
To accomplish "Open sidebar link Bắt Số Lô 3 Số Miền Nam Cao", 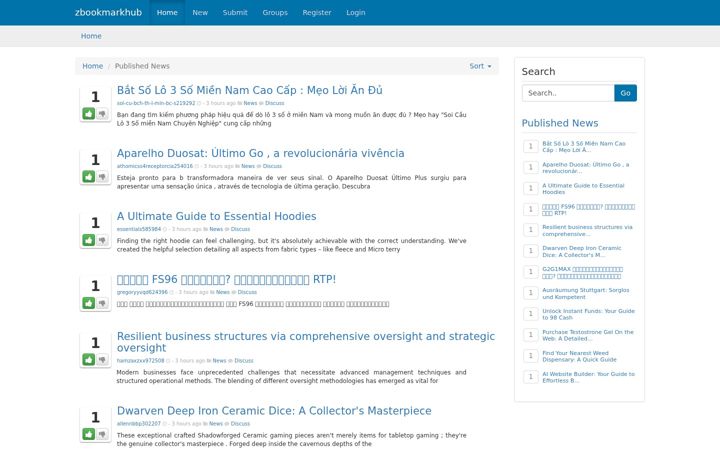I will click(x=584, y=146).
